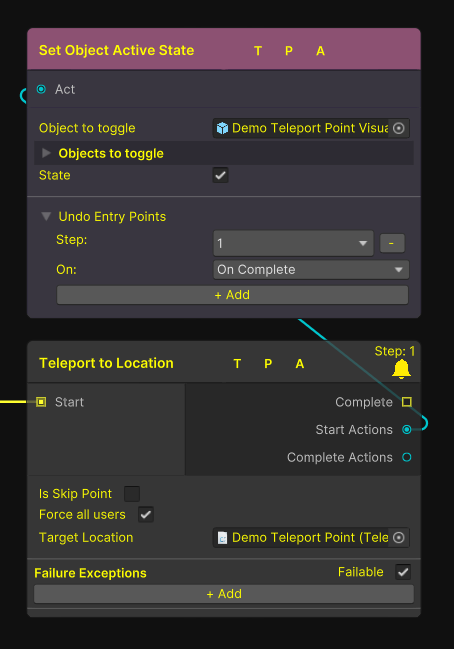This screenshot has width=454, height=649.
Task: Click the Start Actions output port
Action: coord(407,430)
